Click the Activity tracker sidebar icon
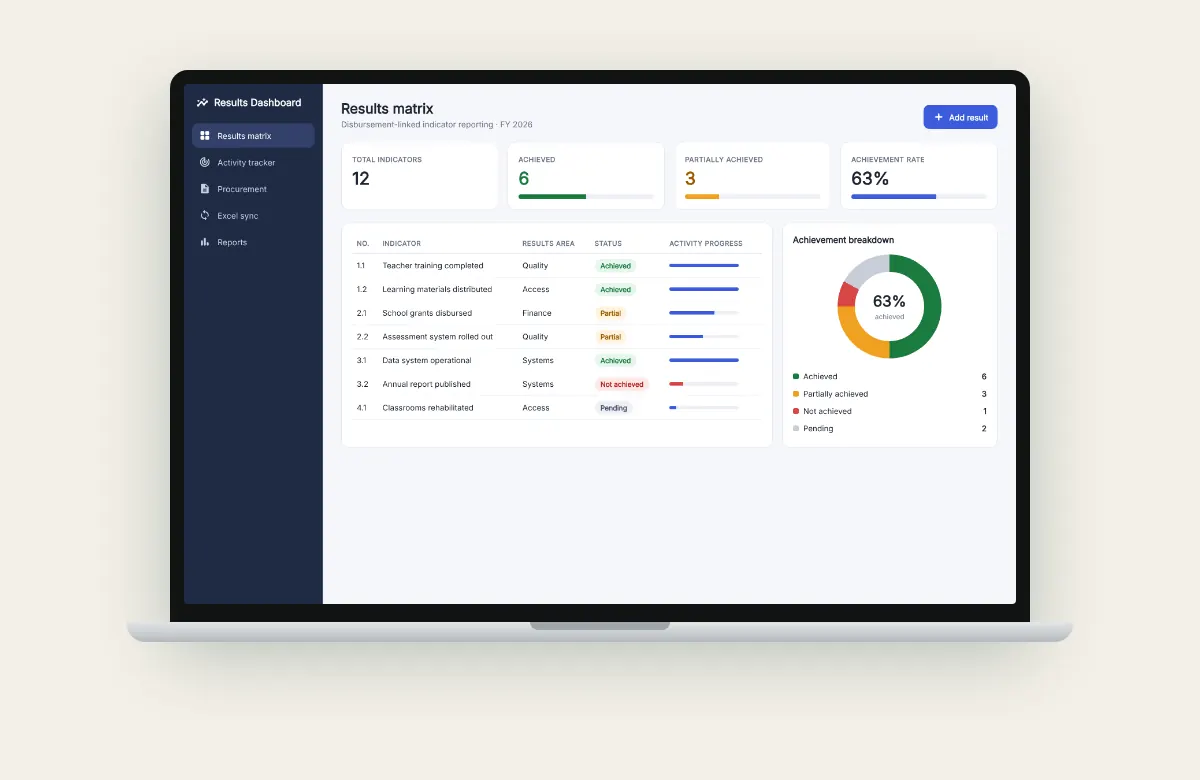 [x=205, y=162]
